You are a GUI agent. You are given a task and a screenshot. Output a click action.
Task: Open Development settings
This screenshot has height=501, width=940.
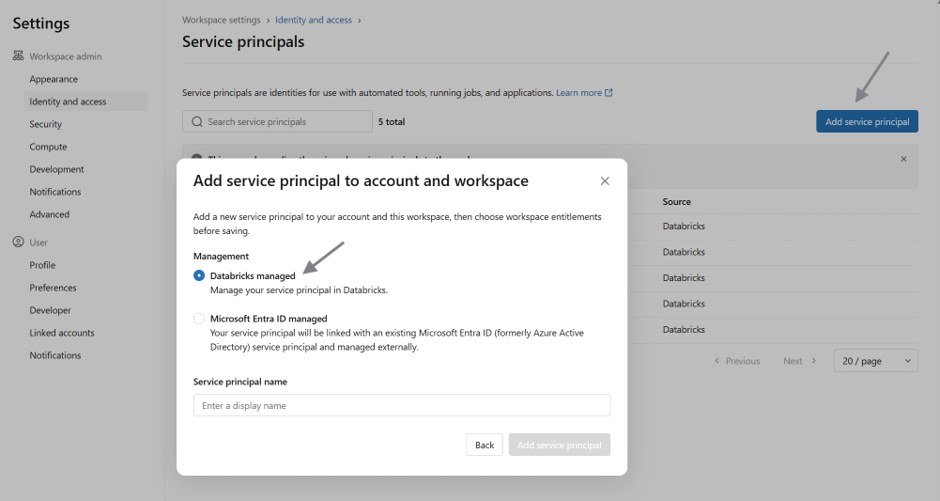[x=56, y=169]
